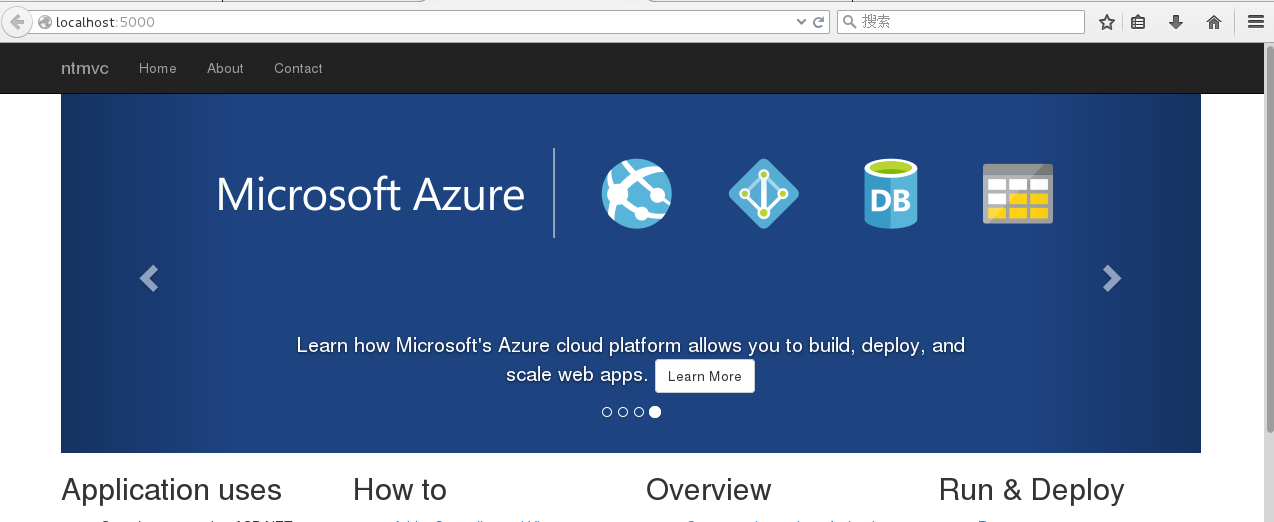This screenshot has width=1274, height=522.
Task: Select the second carousel indicator dot
Action: click(x=623, y=412)
